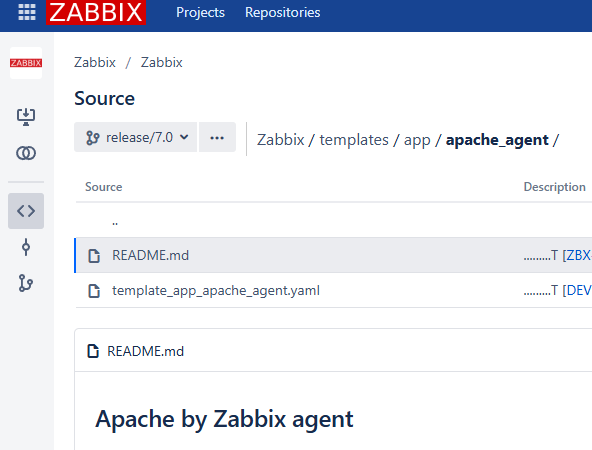Click the Description column header
Image resolution: width=592 pixels, height=450 pixels.
click(555, 187)
